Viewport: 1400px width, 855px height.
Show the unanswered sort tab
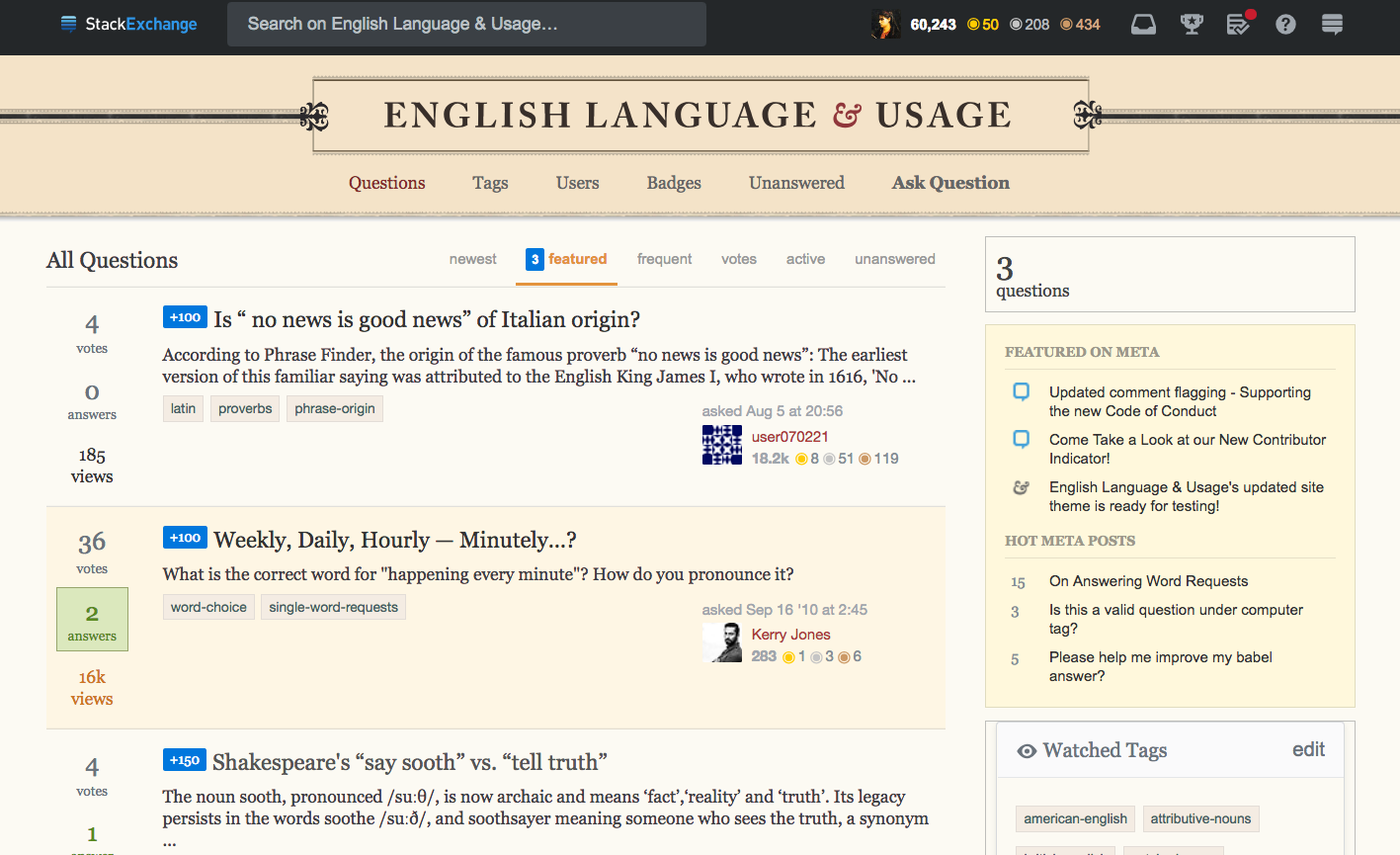[895, 259]
